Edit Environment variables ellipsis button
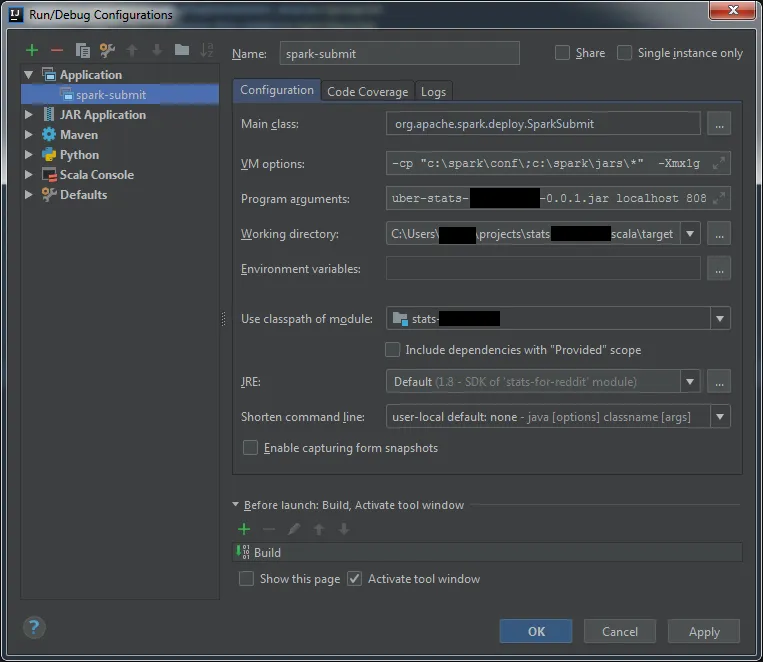 [719, 269]
